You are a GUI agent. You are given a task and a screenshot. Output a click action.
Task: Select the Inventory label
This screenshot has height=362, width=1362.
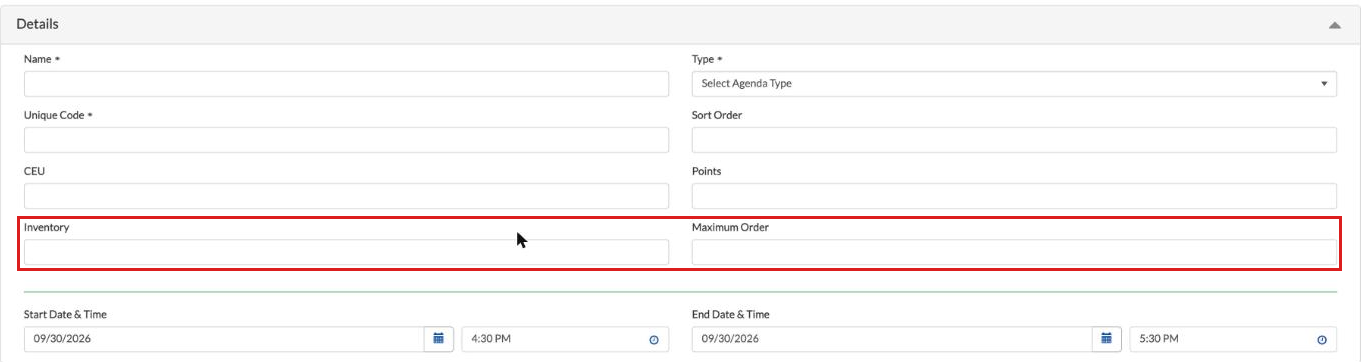pyautogui.click(x=46, y=227)
